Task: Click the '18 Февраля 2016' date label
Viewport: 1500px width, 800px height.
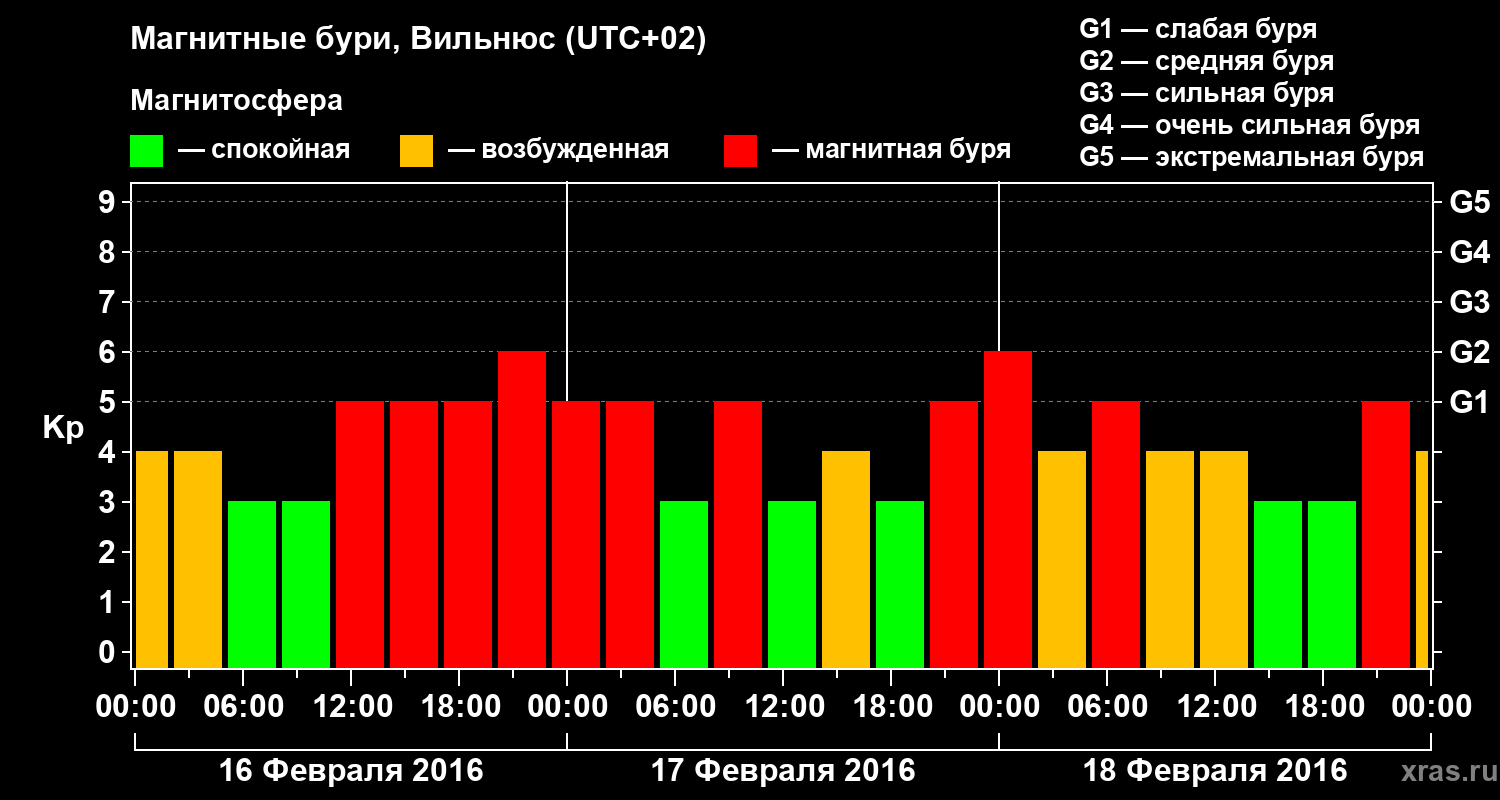Action: click(1215, 771)
